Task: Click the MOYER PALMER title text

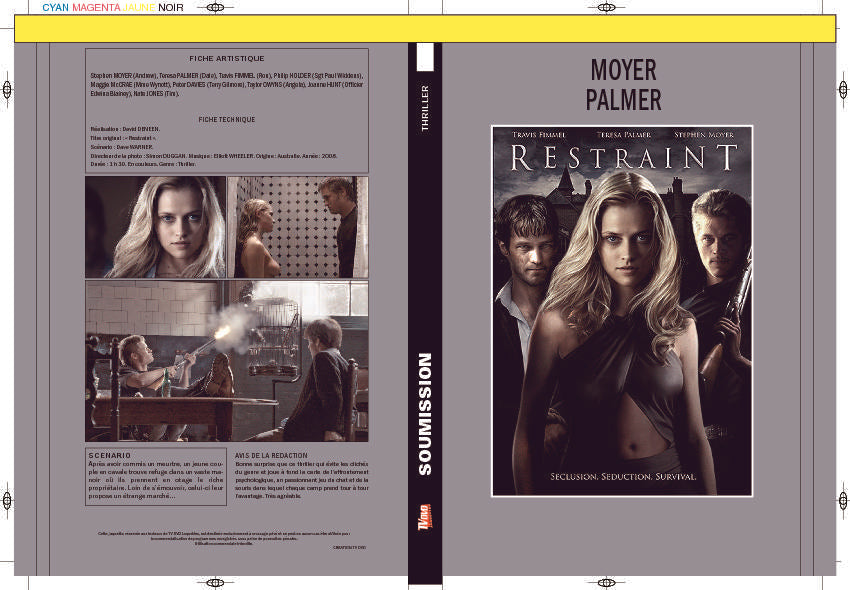Action: tap(623, 85)
